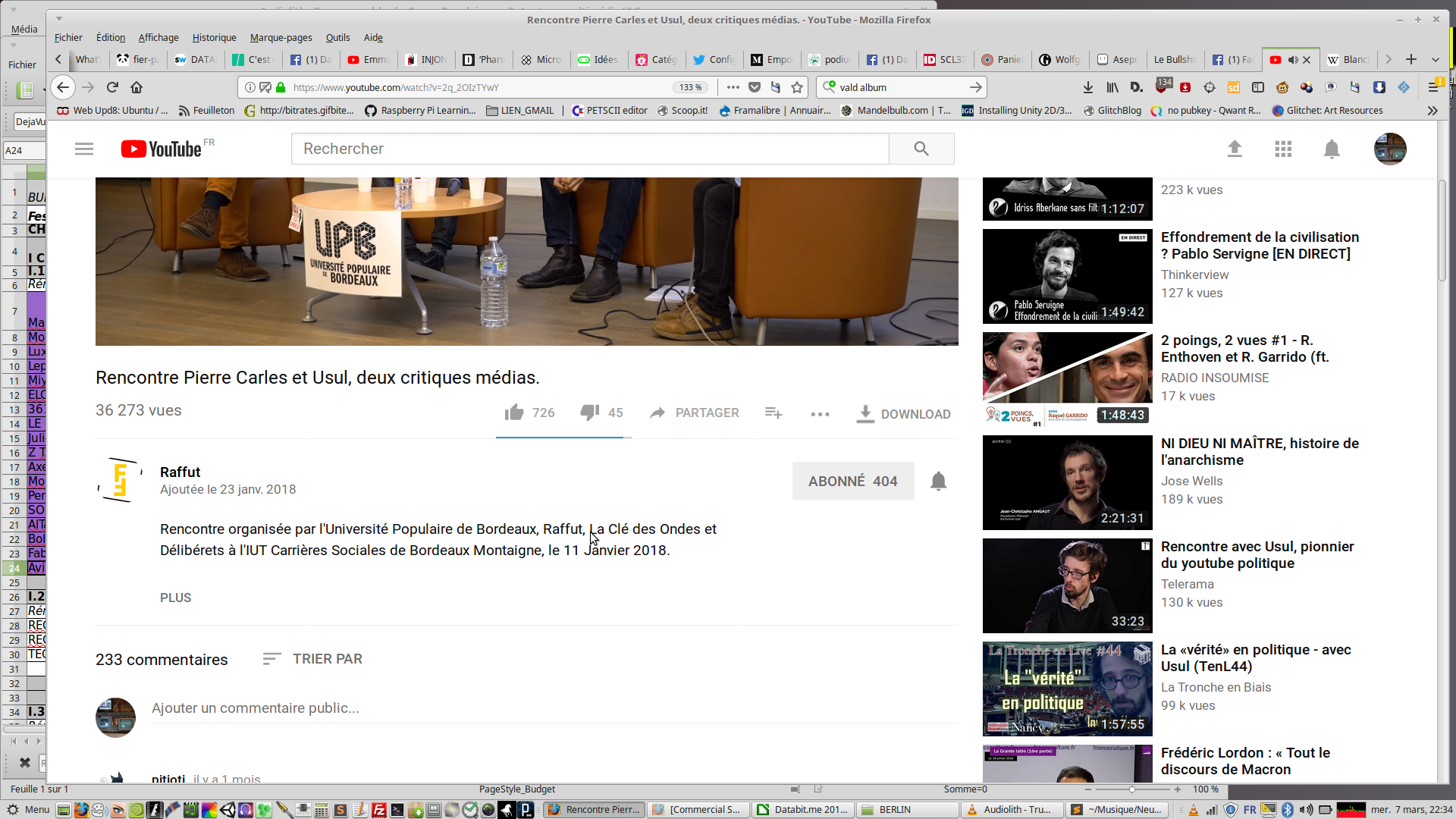Expand description with PLUS
This screenshot has width=1456, height=819.
coord(175,598)
